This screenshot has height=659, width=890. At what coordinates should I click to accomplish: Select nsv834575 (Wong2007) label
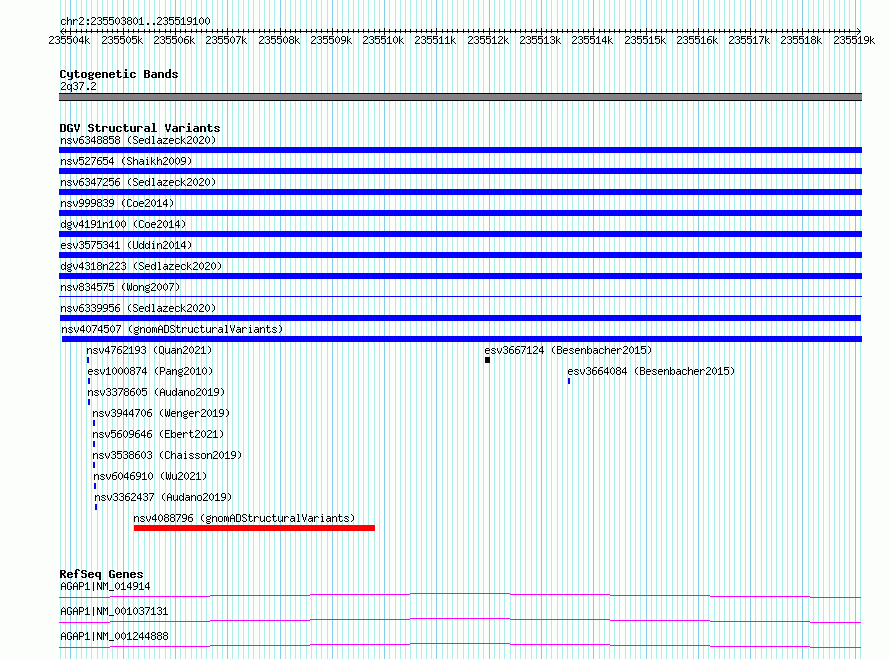coord(120,287)
